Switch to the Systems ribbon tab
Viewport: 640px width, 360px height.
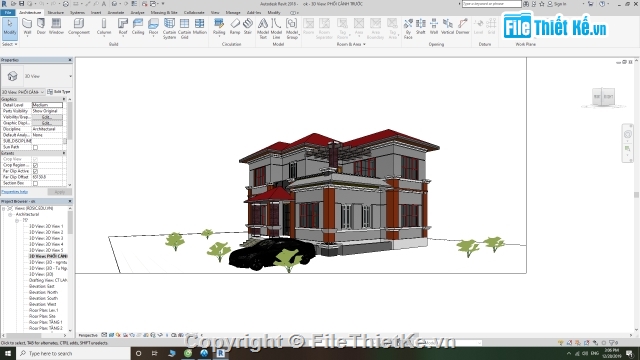(x=77, y=13)
